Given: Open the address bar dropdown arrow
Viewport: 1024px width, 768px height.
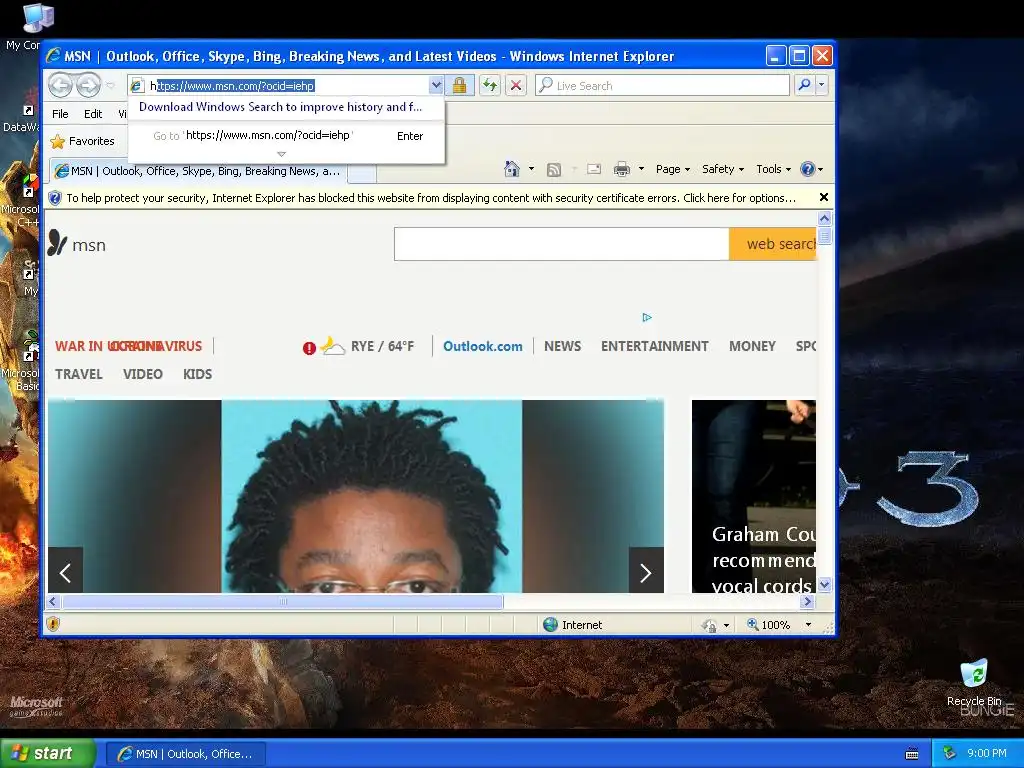Looking at the screenshot, I should tap(436, 86).
